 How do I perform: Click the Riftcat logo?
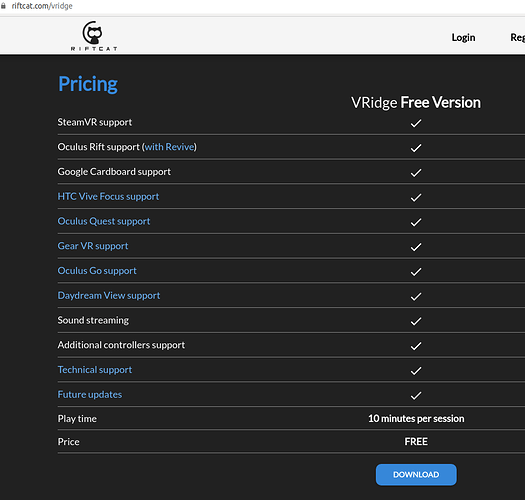[x=94, y=36]
